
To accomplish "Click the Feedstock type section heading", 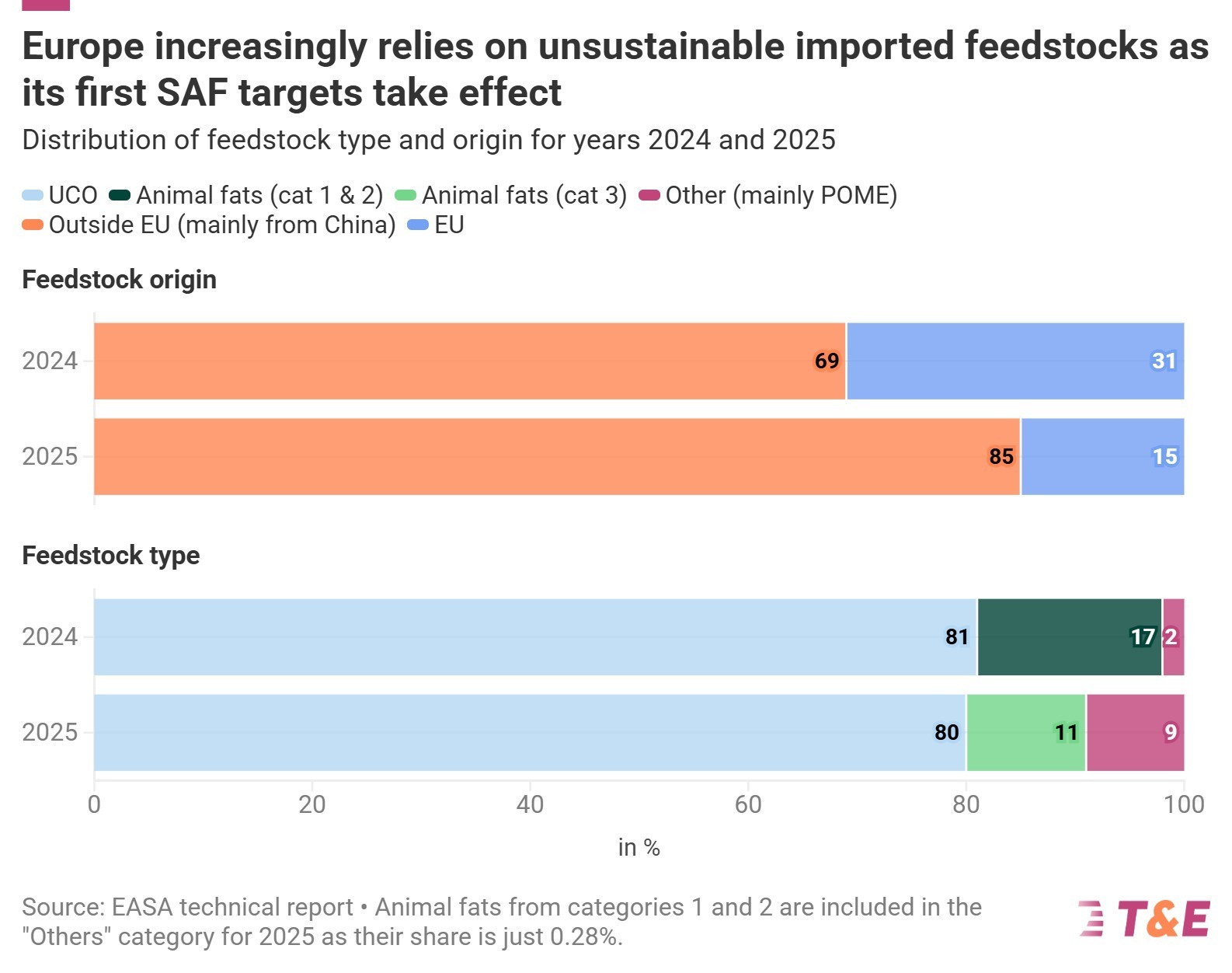I will [110, 556].
